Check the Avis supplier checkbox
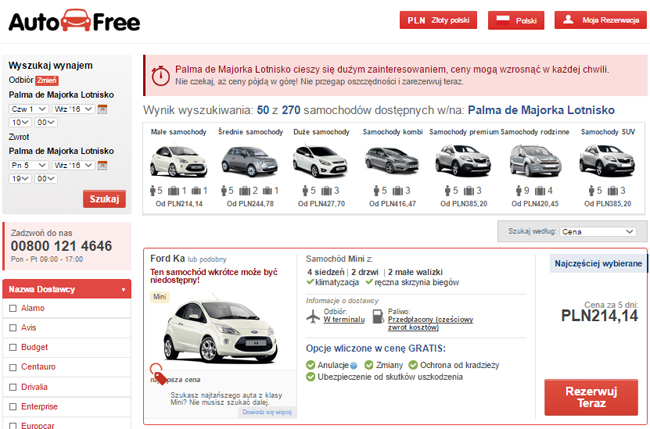650x429 pixels. [x=13, y=328]
